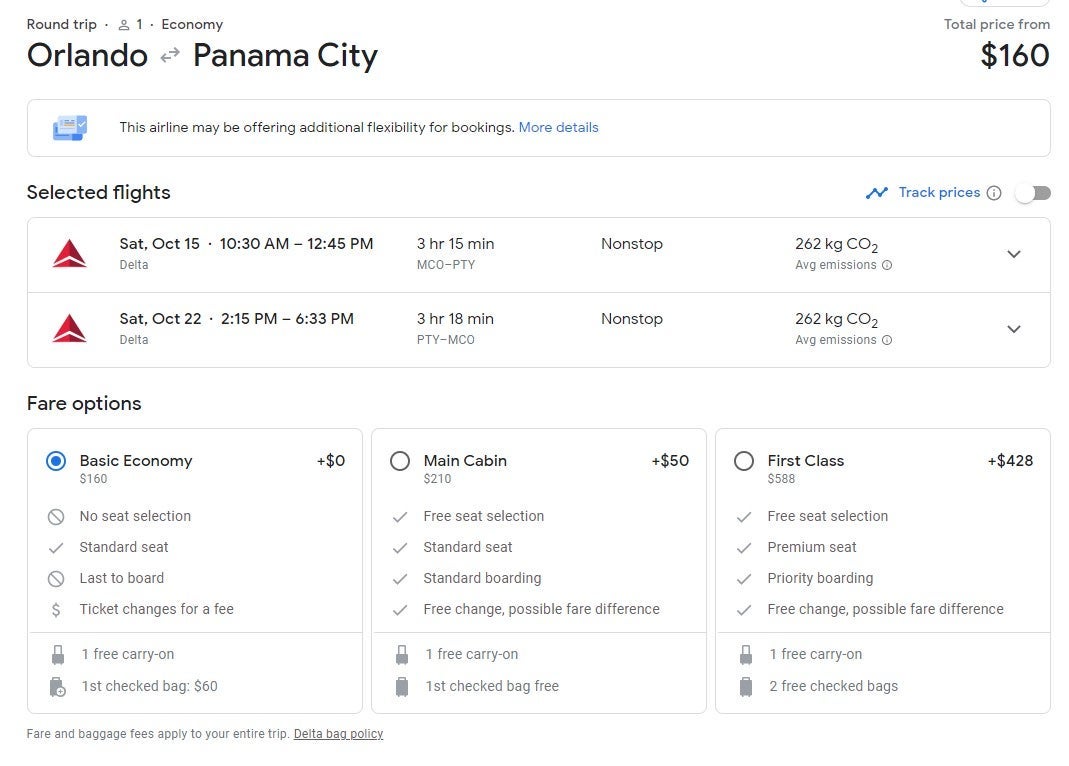Screen dimensions: 1069x766
Task: Click the info icon beside Track prices
Action: coord(993,193)
